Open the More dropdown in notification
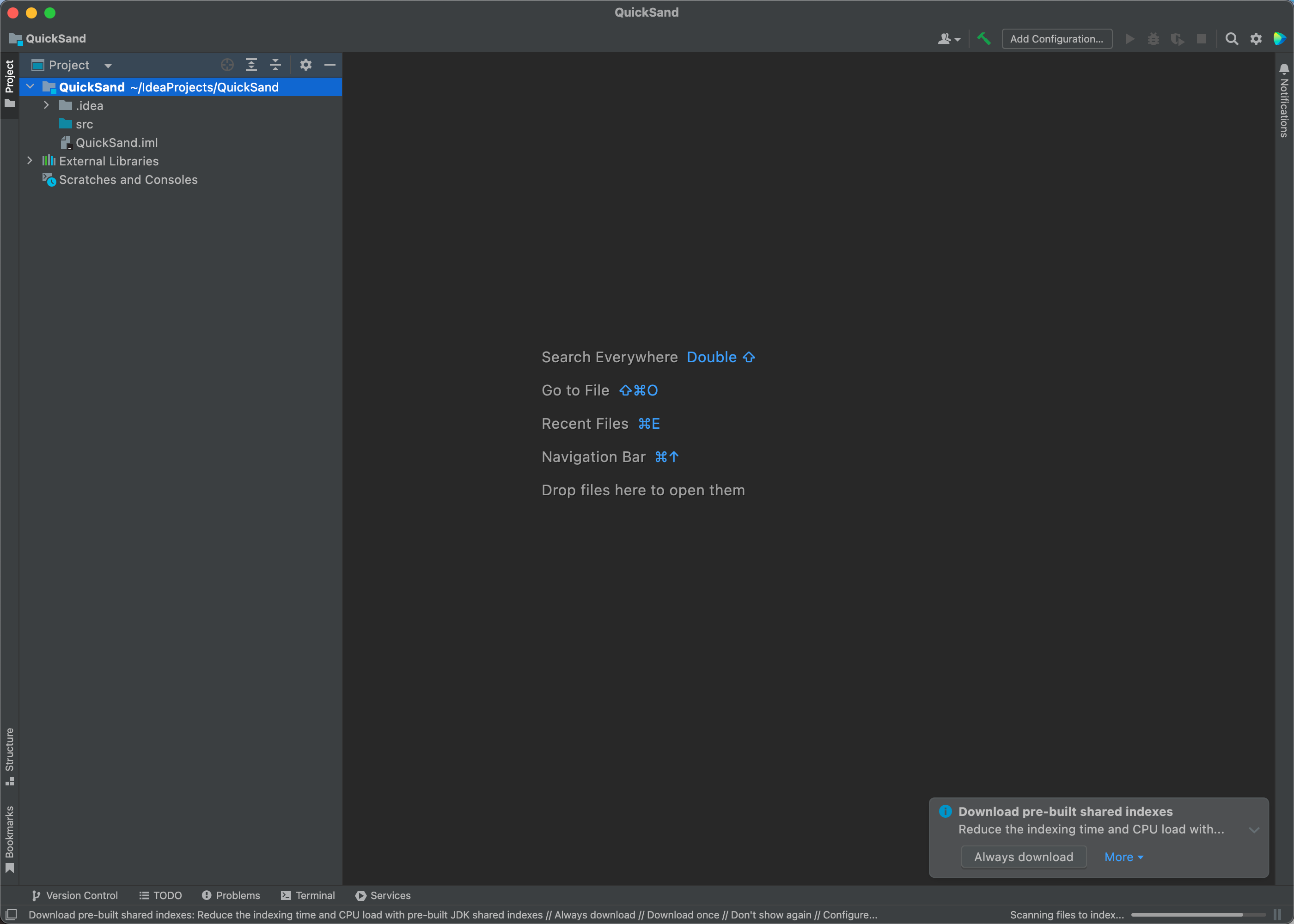 coord(1124,857)
